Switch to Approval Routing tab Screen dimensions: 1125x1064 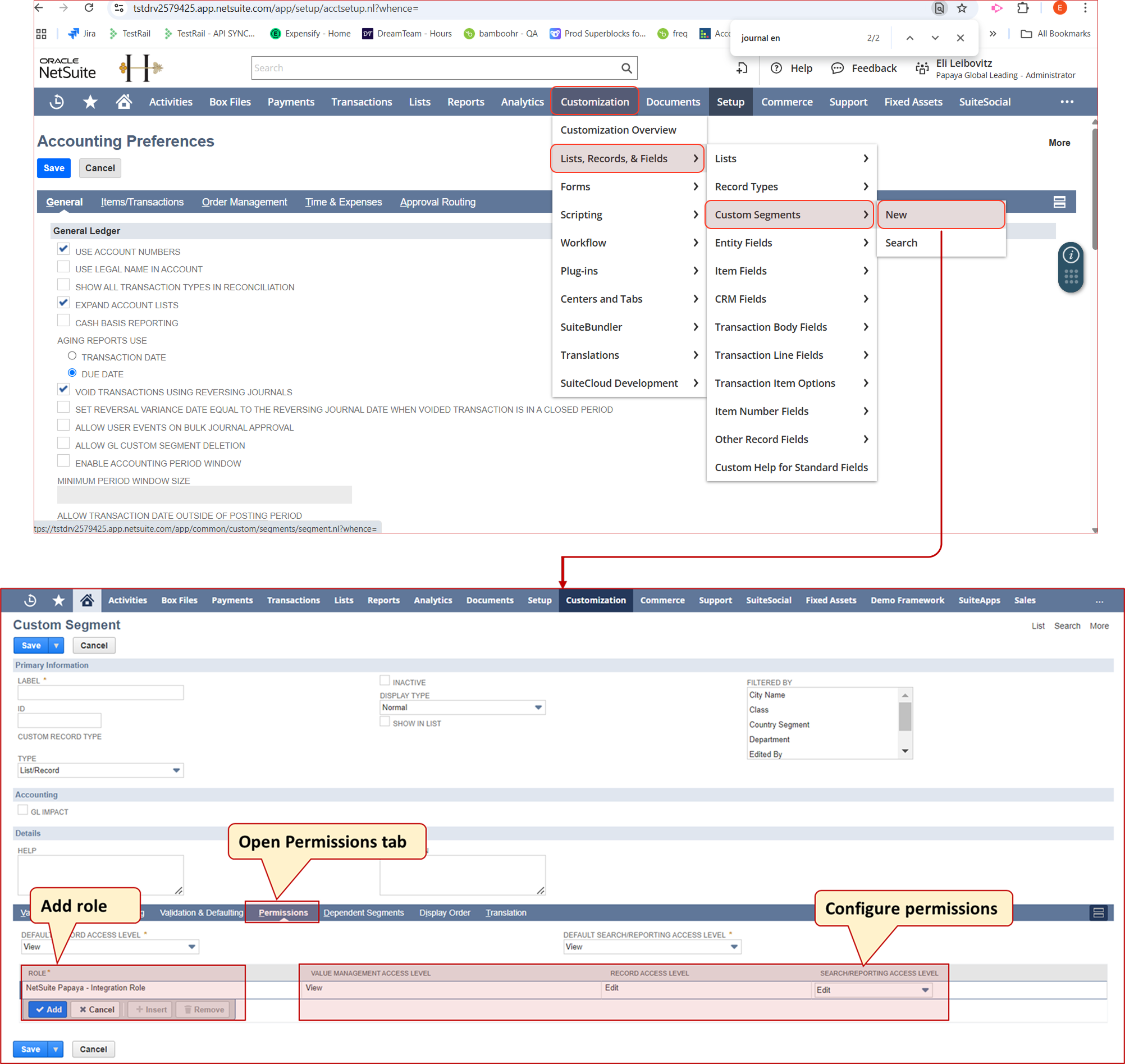coord(438,202)
